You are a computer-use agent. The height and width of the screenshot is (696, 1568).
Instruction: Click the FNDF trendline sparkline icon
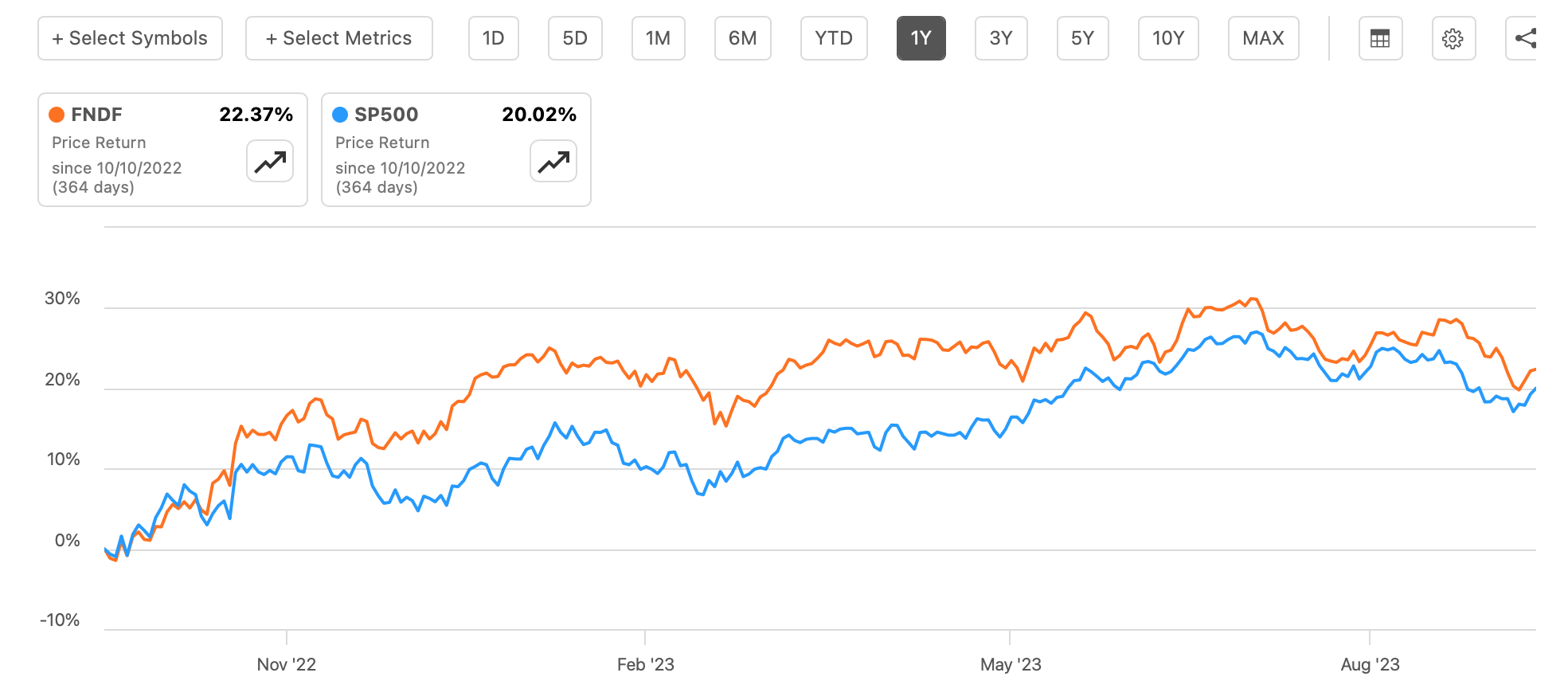(269, 161)
